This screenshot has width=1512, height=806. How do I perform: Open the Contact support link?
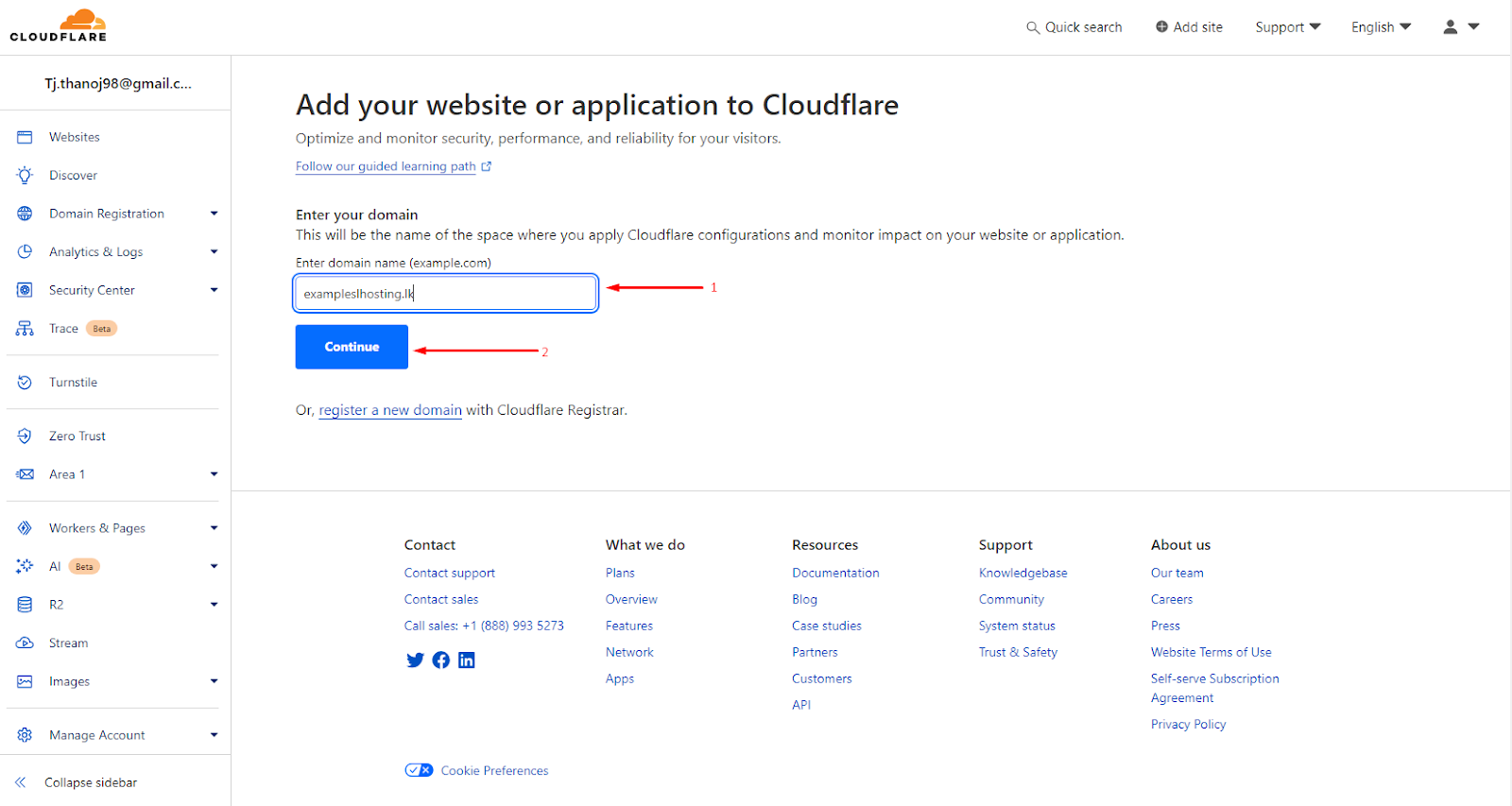pyautogui.click(x=449, y=573)
